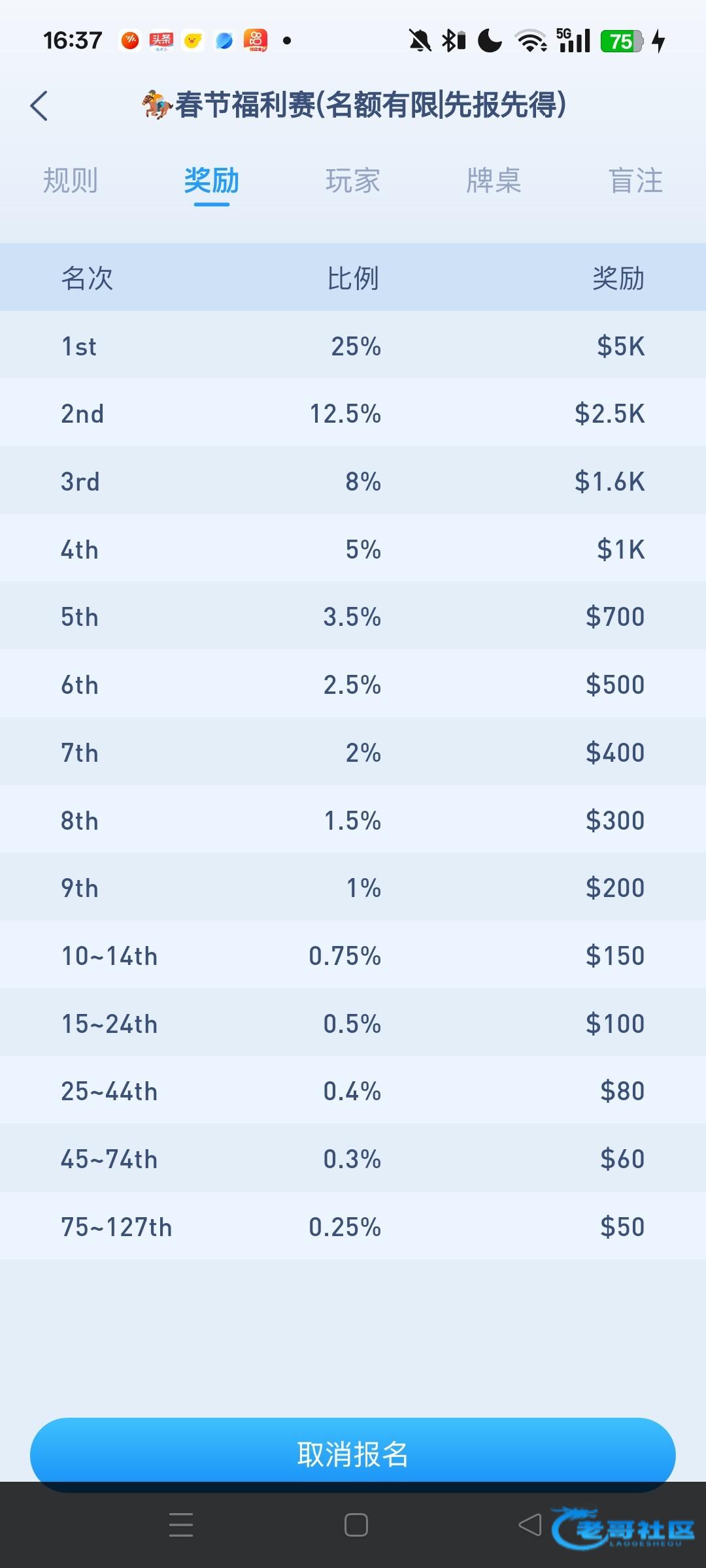This screenshot has height=1568, width=706.
Task: Tap the 比例 column header
Action: click(x=353, y=278)
